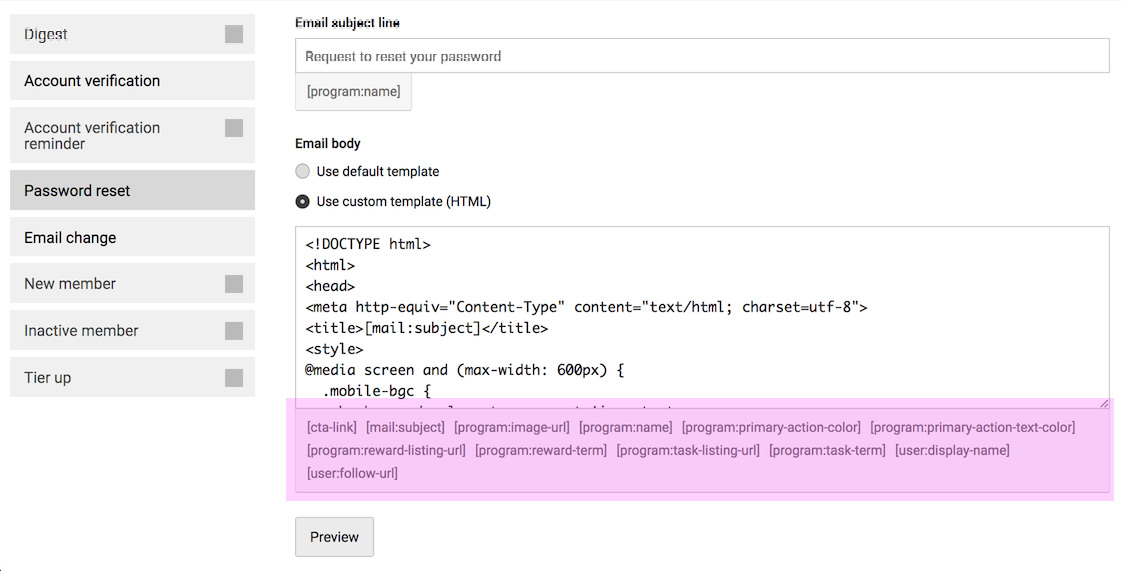This screenshot has height=571, width=1121.
Task: Insert the [program:image-url] token
Action: (511, 428)
